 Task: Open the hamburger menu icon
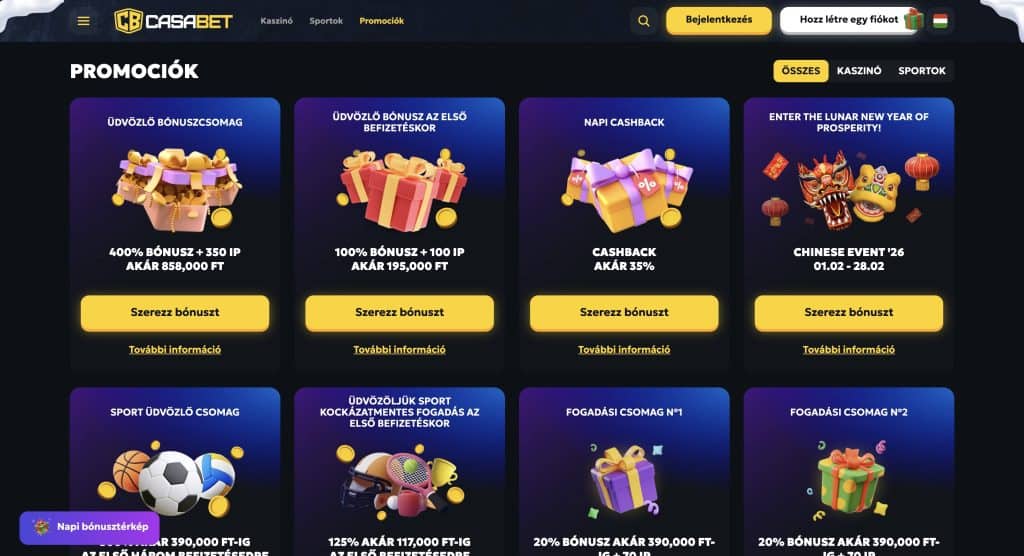pos(84,21)
